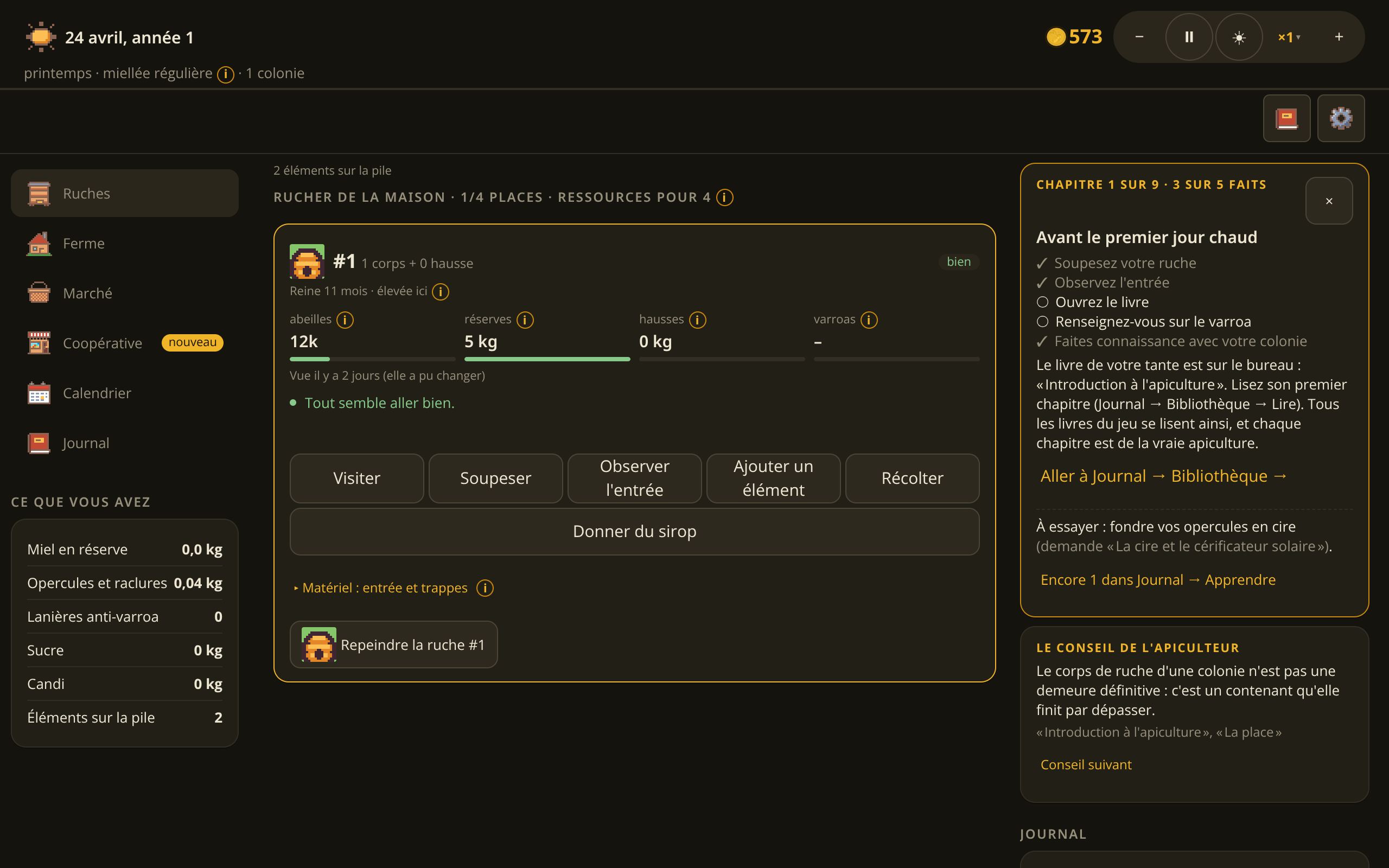This screenshot has width=1389, height=868.
Task: Increase game speed with the plus button
Action: point(1339,37)
